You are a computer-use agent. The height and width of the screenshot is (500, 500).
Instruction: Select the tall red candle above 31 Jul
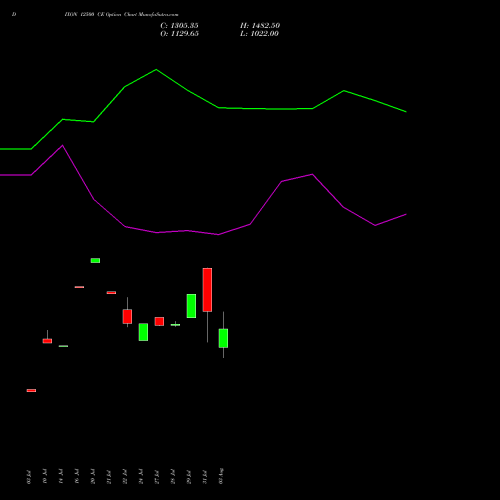pos(207,290)
